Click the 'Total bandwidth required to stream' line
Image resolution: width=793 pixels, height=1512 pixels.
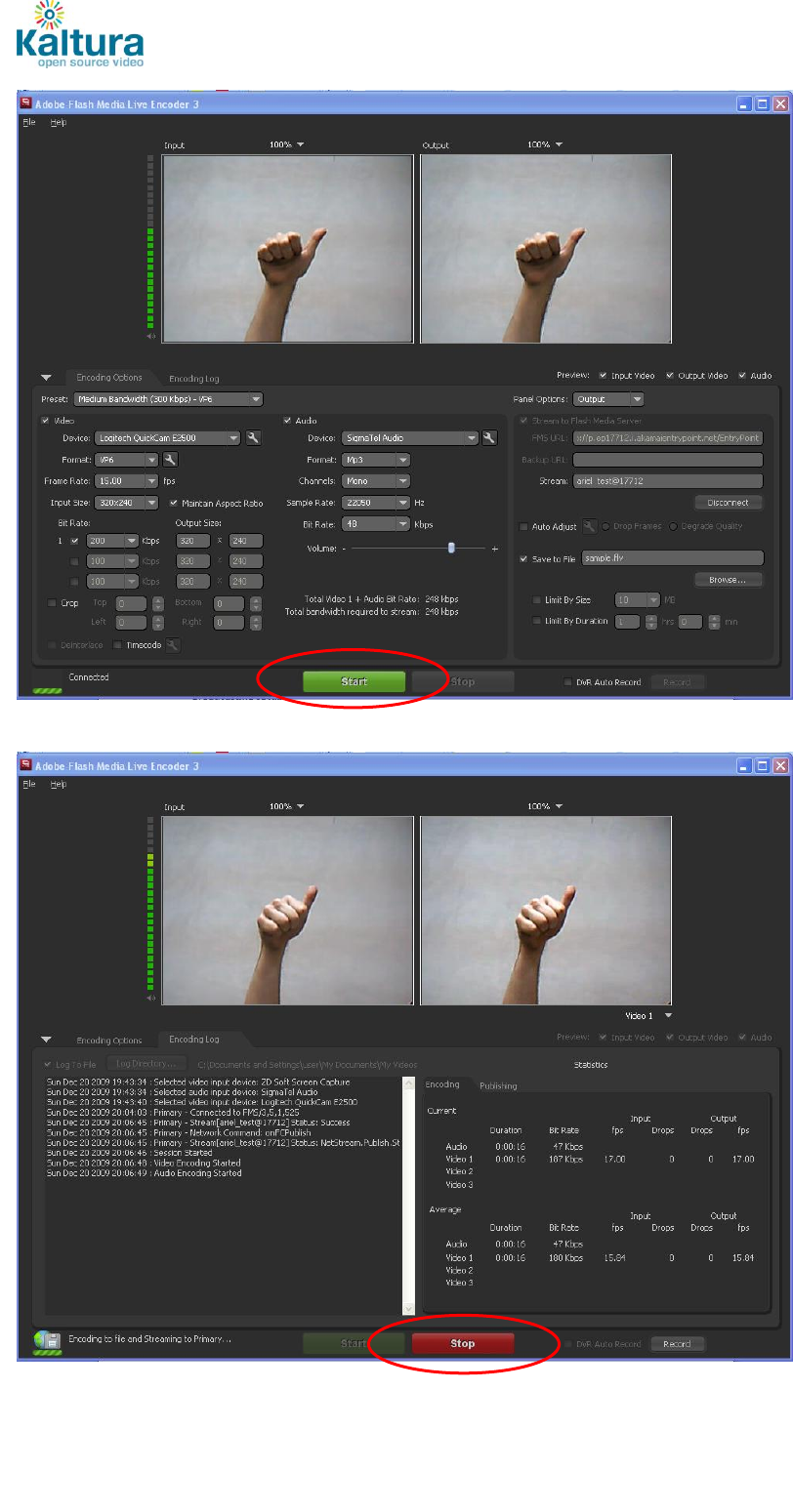[x=371, y=612]
